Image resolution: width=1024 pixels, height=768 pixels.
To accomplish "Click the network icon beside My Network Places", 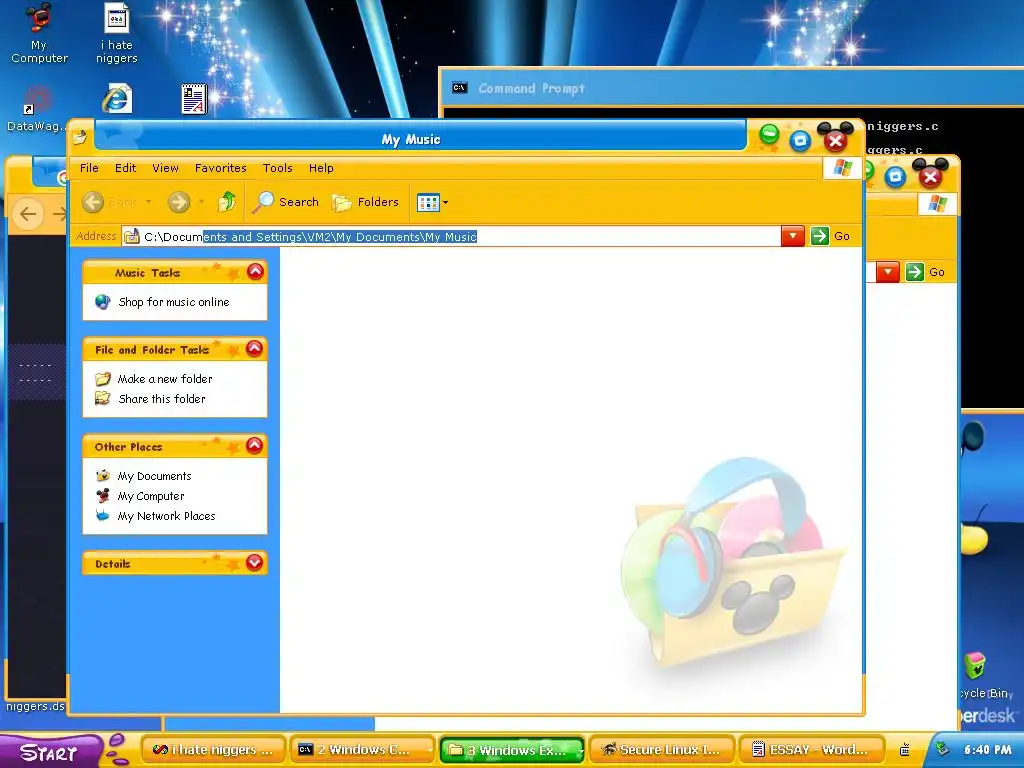I will pyautogui.click(x=103, y=515).
